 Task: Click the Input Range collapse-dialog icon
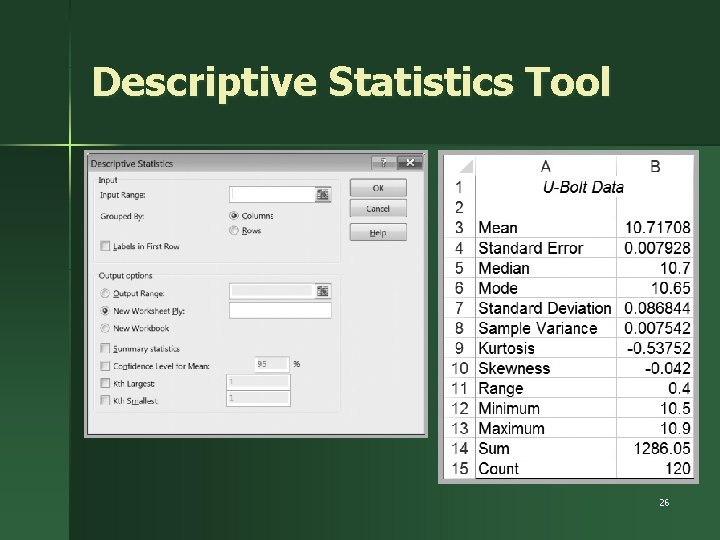click(323, 195)
